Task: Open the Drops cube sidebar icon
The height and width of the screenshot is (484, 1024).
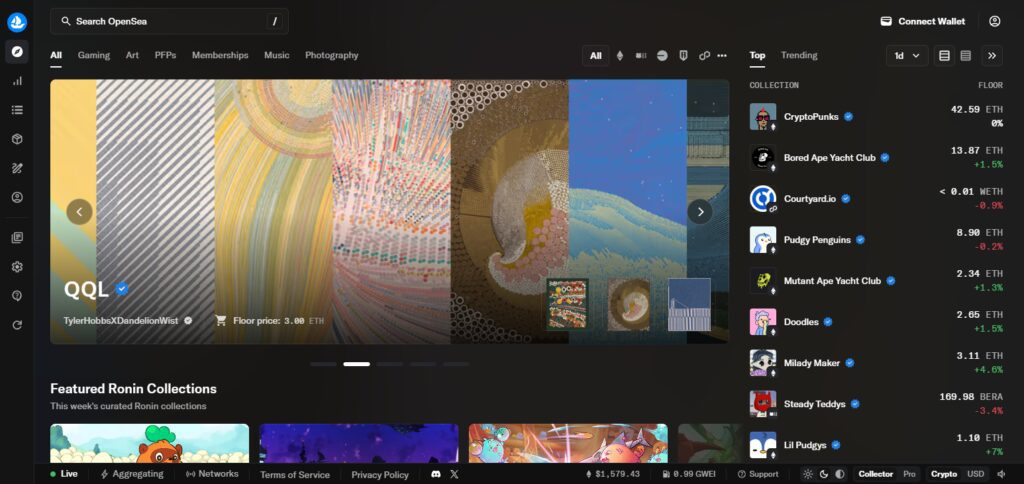Action: pos(17,139)
